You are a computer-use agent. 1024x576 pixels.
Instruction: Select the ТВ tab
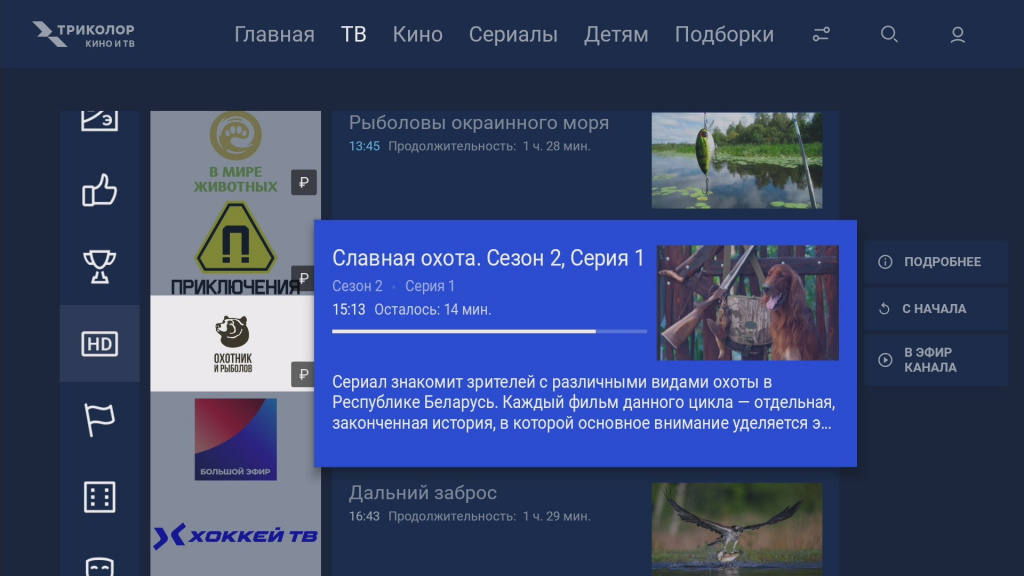353,35
